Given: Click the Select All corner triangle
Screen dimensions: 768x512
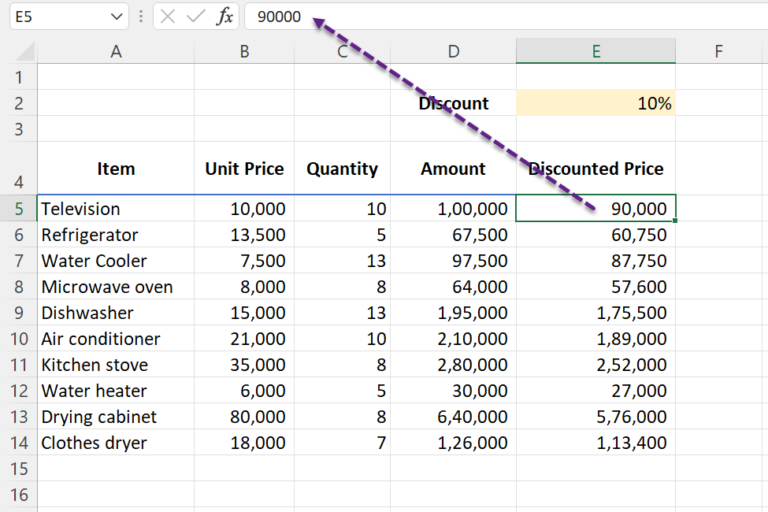Looking at the screenshot, I should pos(24,51).
